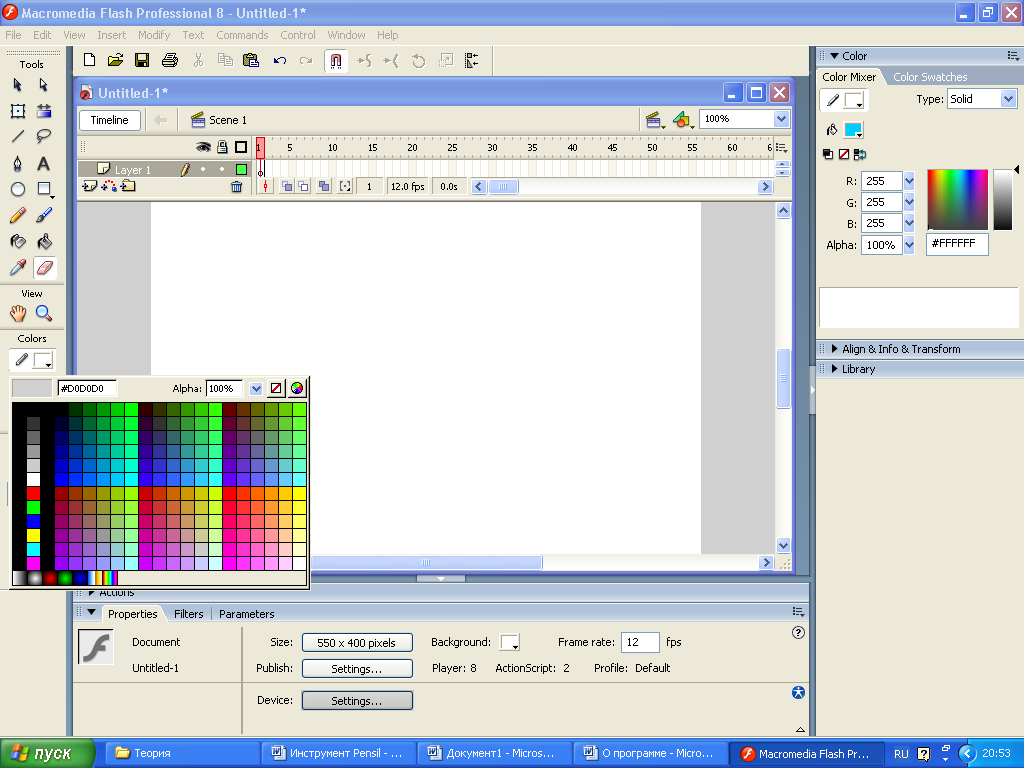Toggle Edit Multiple Frames button
This screenshot has width=1024, height=768.
[323, 187]
